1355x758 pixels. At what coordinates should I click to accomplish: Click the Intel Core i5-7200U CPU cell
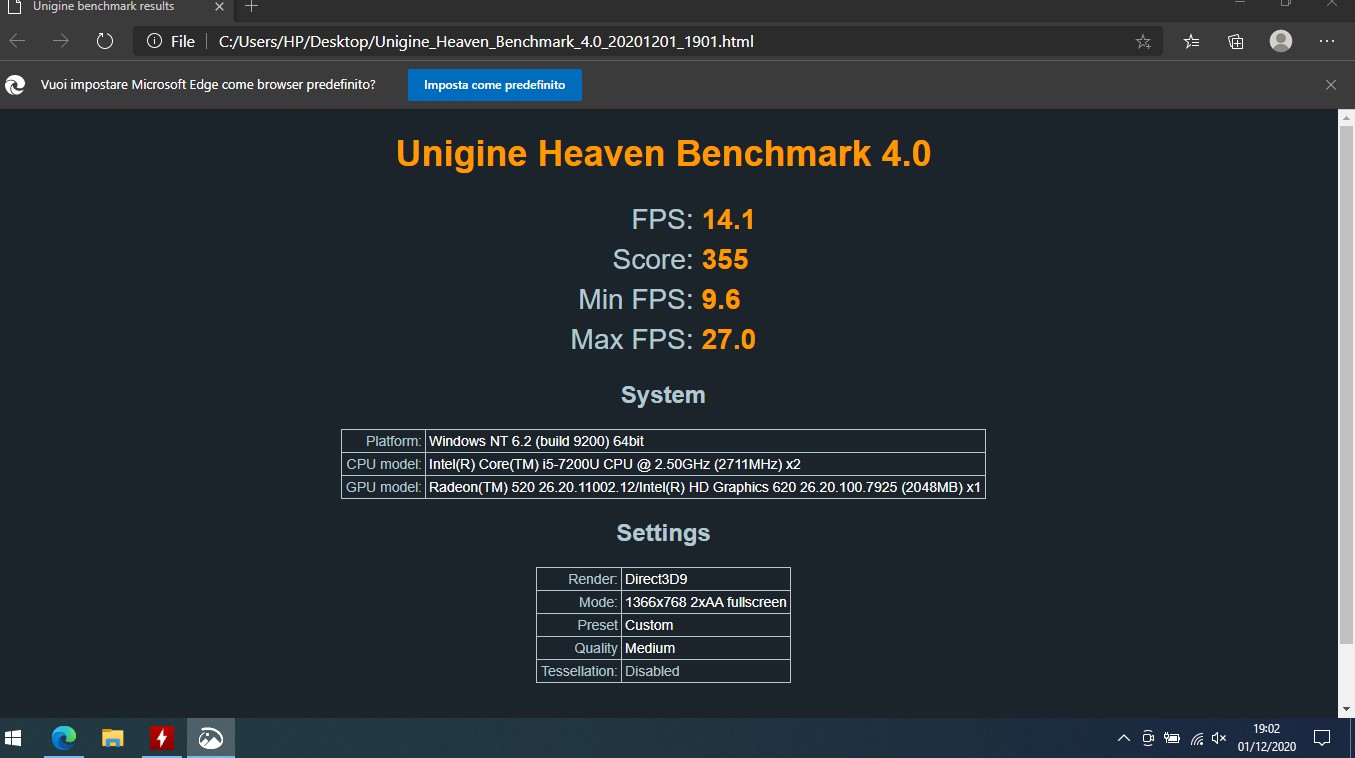pyautogui.click(x=705, y=464)
